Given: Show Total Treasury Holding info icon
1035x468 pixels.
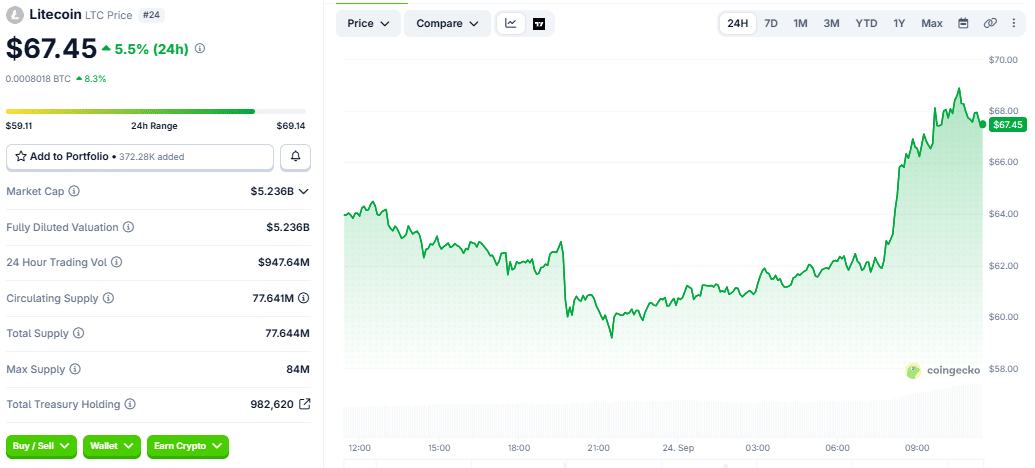Looking at the screenshot, I should [x=130, y=404].
